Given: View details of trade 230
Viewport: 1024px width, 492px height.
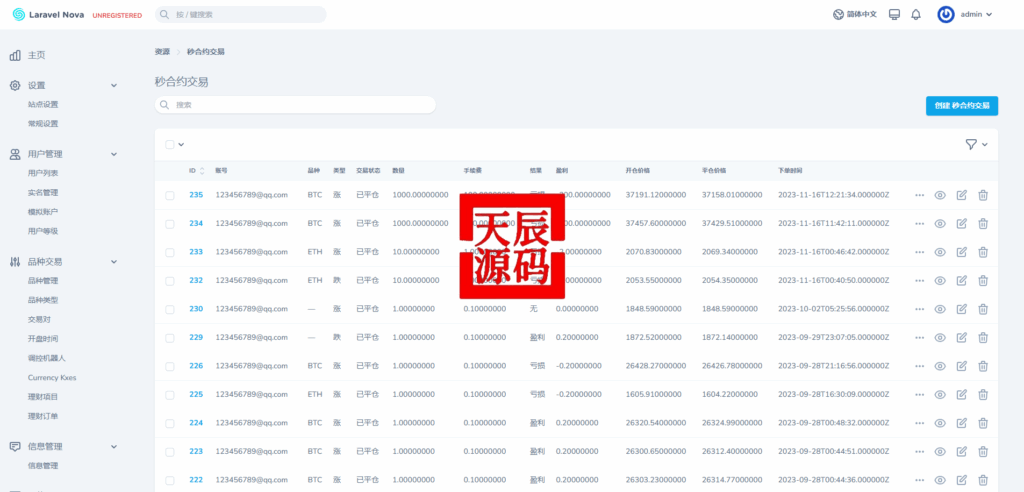Looking at the screenshot, I should pyautogui.click(x=940, y=309).
